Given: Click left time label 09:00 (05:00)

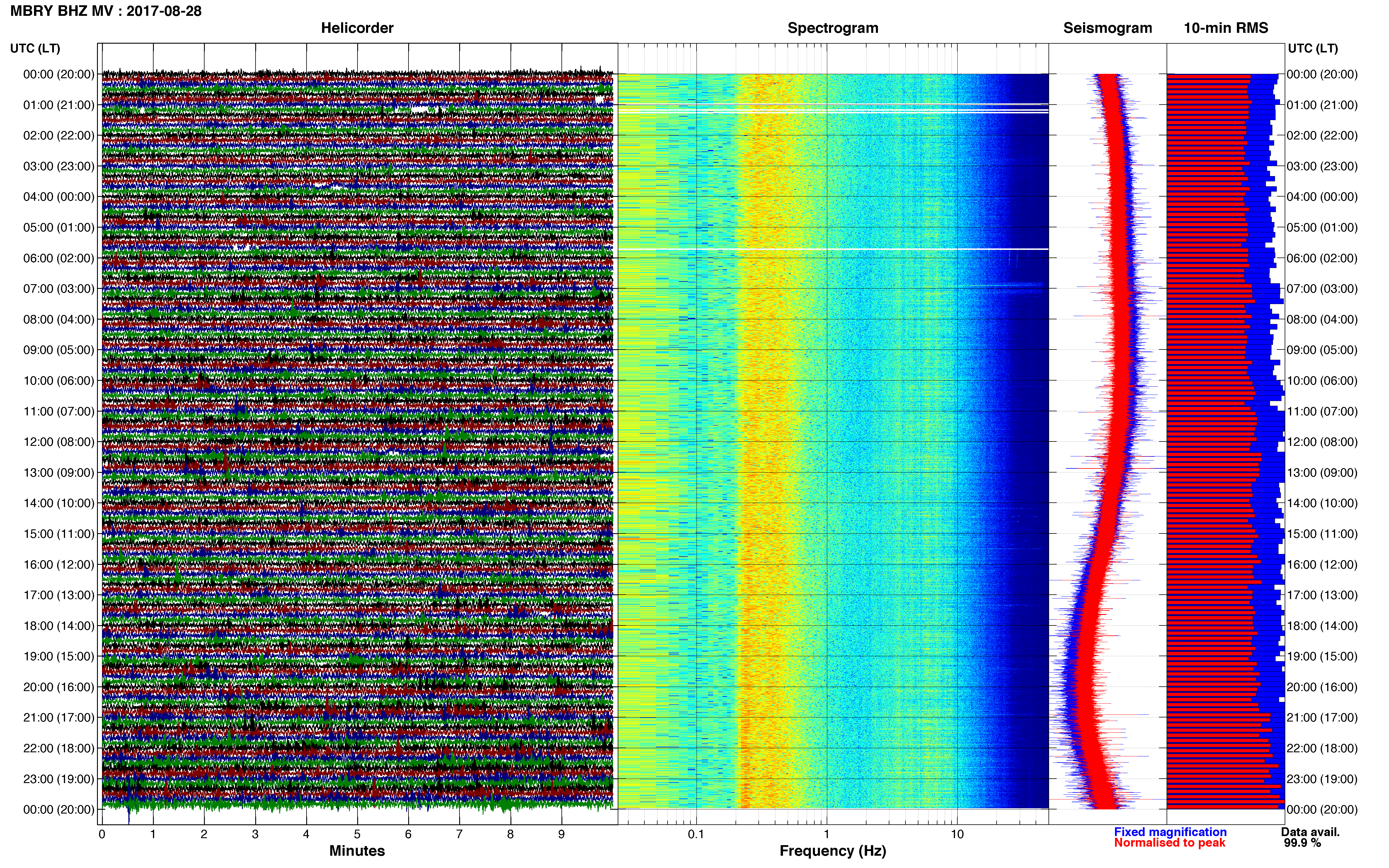Looking at the screenshot, I should pyautogui.click(x=59, y=350).
